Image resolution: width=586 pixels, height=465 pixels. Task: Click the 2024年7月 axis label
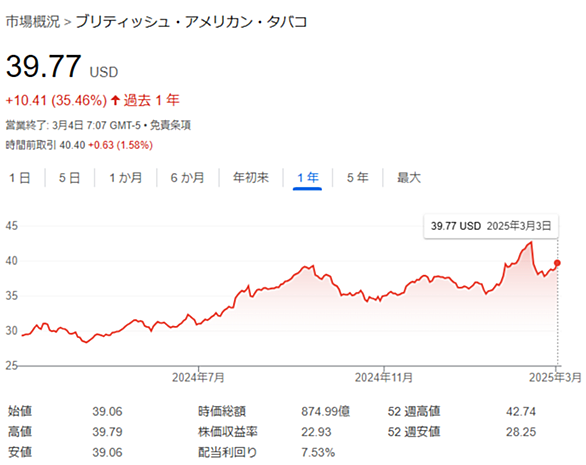tap(198, 378)
